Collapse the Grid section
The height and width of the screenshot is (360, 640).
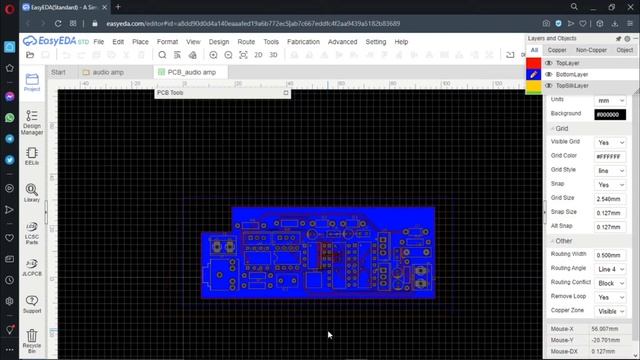click(x=559, y=129)
